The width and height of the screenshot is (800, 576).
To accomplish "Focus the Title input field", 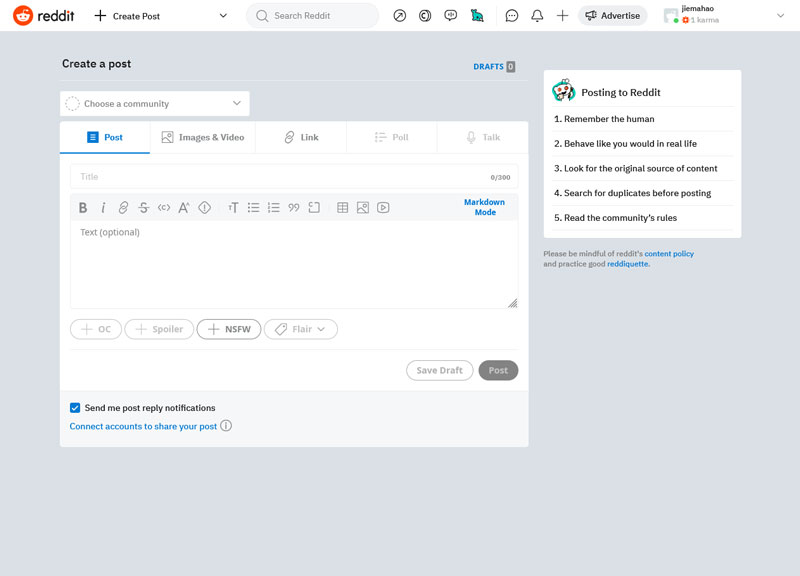I will 294,177.
